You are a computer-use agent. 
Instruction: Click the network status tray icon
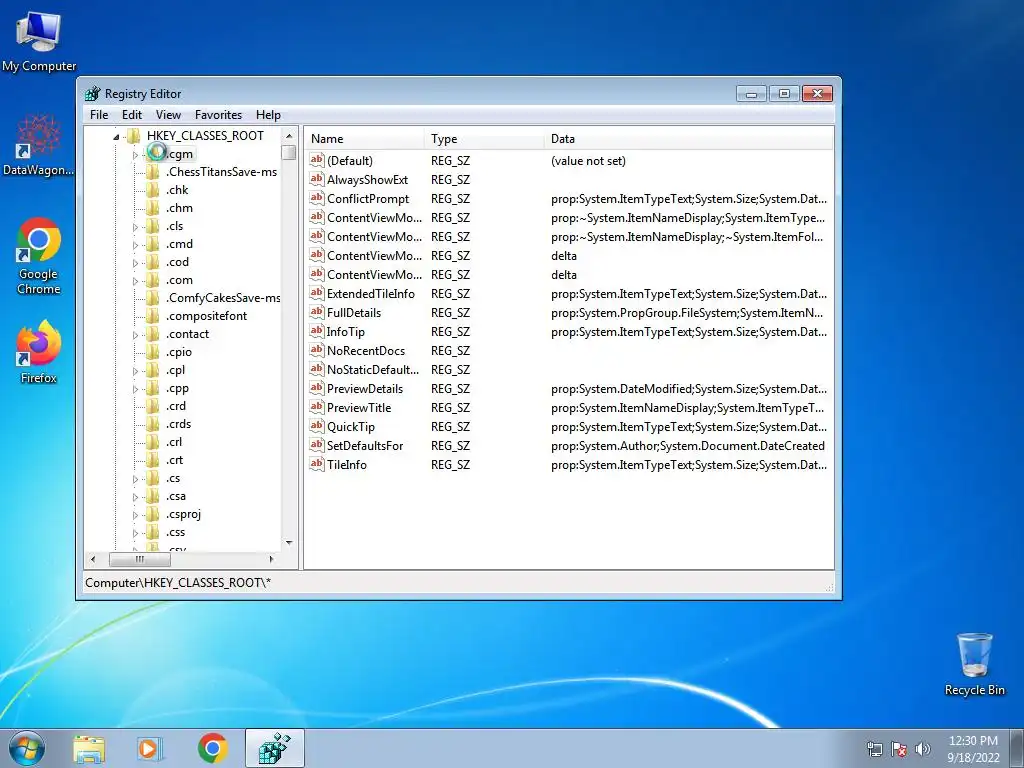pyautogui.click(x=874, y=749)
